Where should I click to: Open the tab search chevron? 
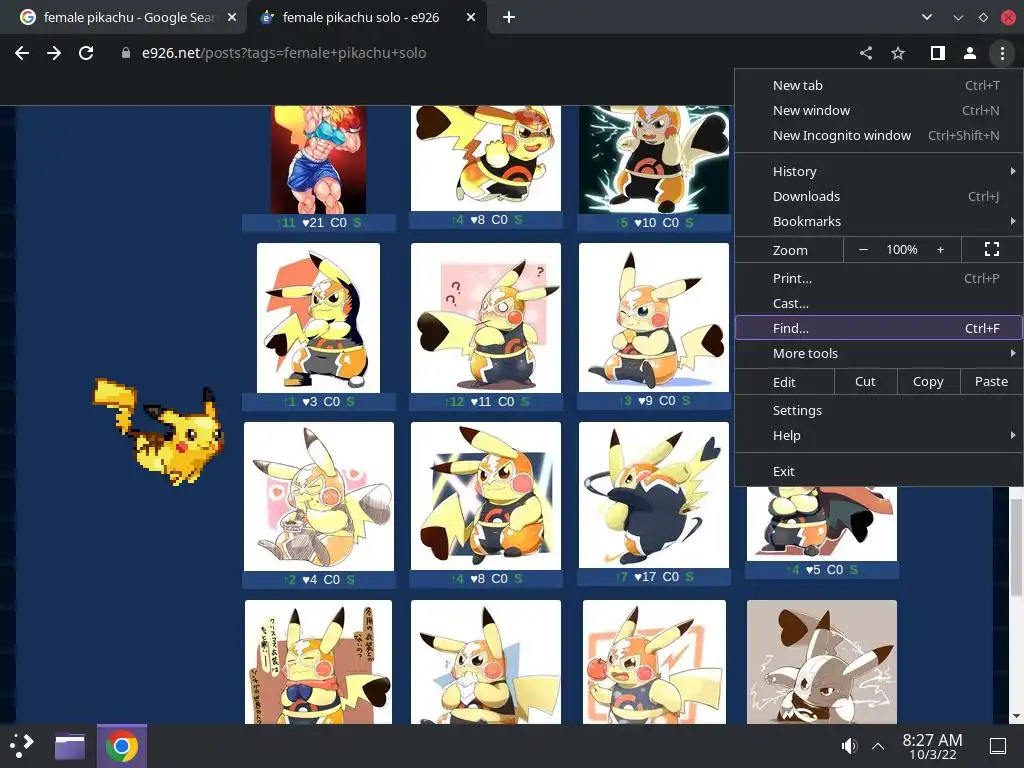click(x=927, y=18)
